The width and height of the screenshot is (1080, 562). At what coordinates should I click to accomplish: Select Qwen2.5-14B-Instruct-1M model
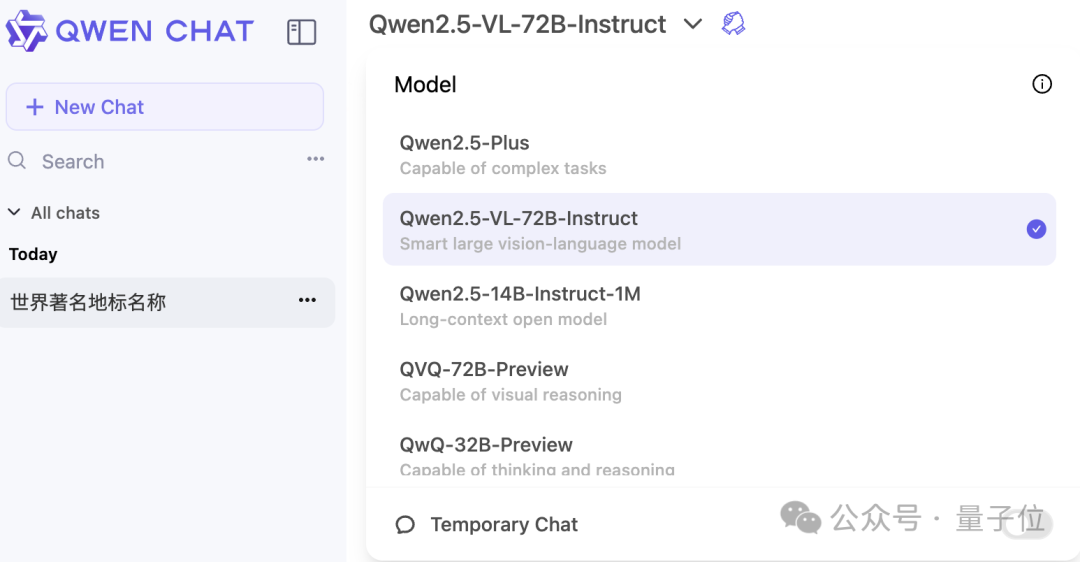pos(719,306)
